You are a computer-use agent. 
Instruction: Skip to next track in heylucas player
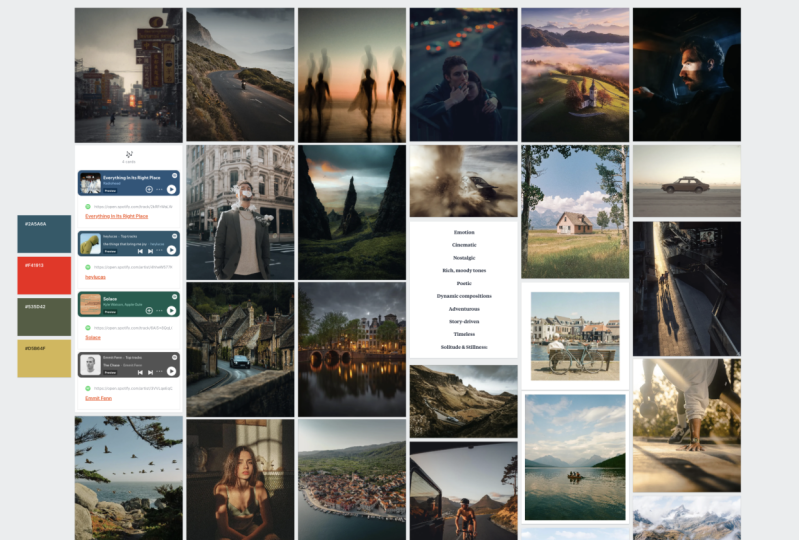point(150,251)
